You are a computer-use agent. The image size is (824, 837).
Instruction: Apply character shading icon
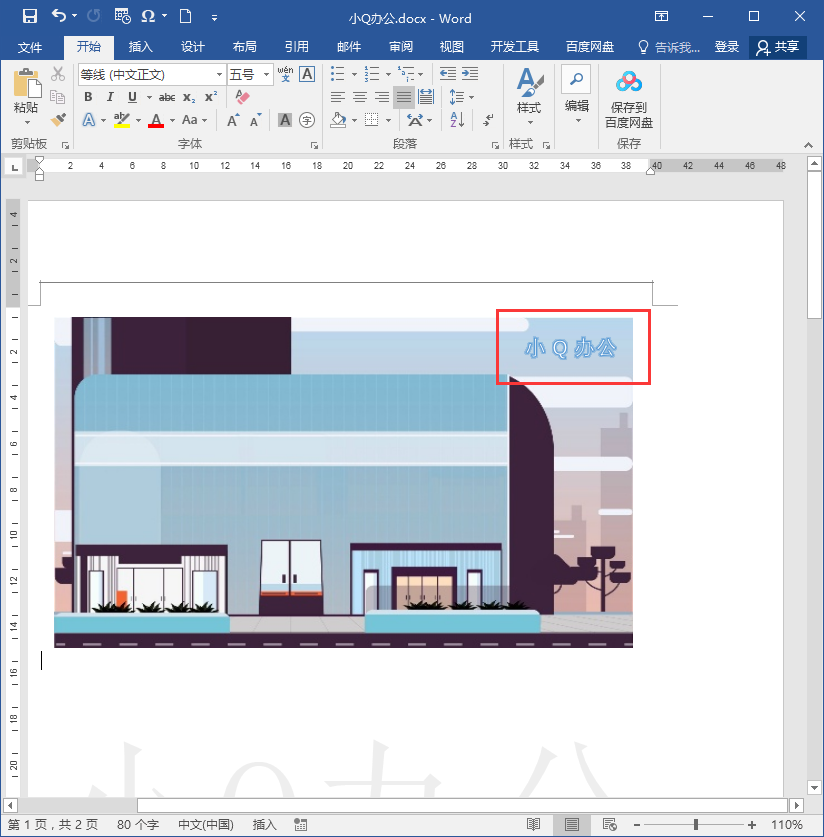285,120
